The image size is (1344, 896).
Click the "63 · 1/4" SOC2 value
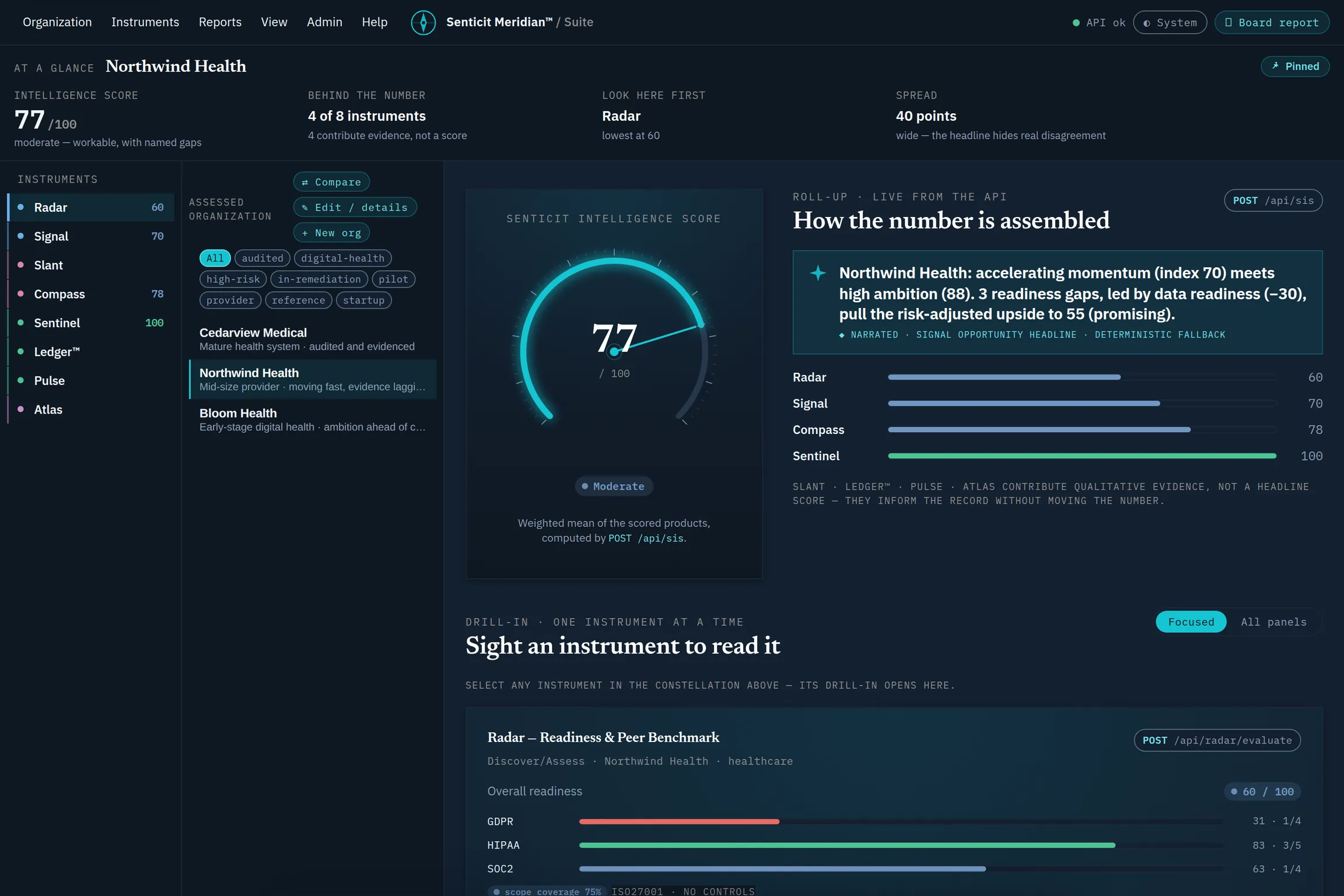(x=1276, y=869)
